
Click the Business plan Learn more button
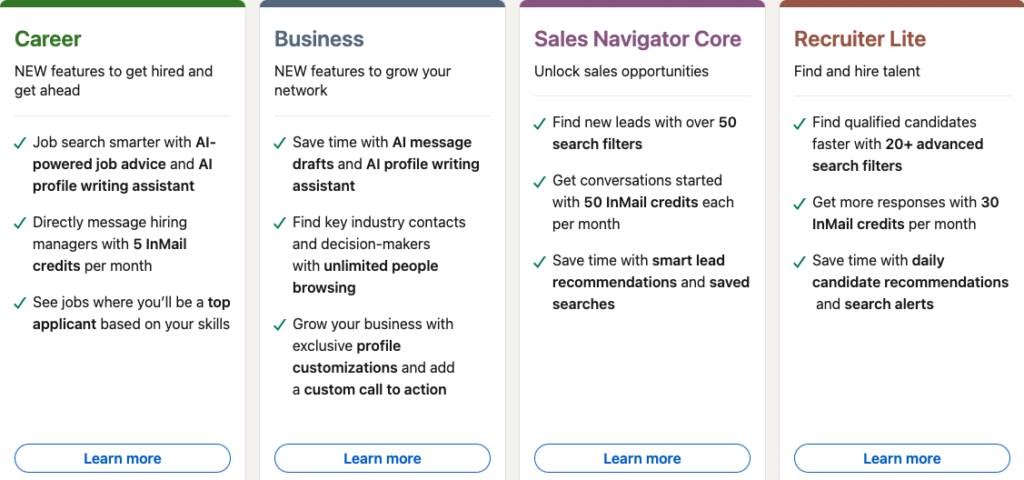tap(382, 458)
